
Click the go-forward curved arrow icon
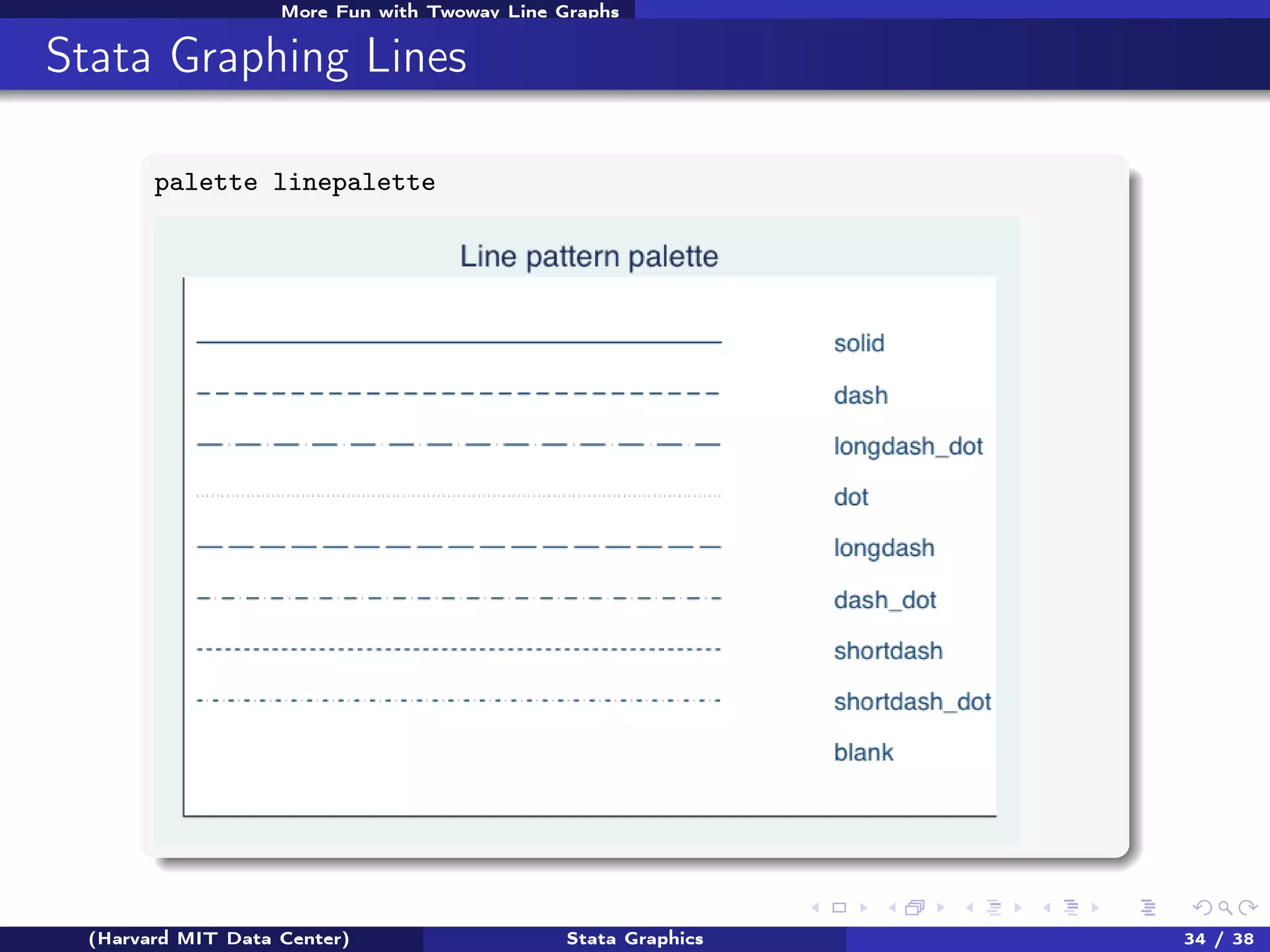point(1248,908)
